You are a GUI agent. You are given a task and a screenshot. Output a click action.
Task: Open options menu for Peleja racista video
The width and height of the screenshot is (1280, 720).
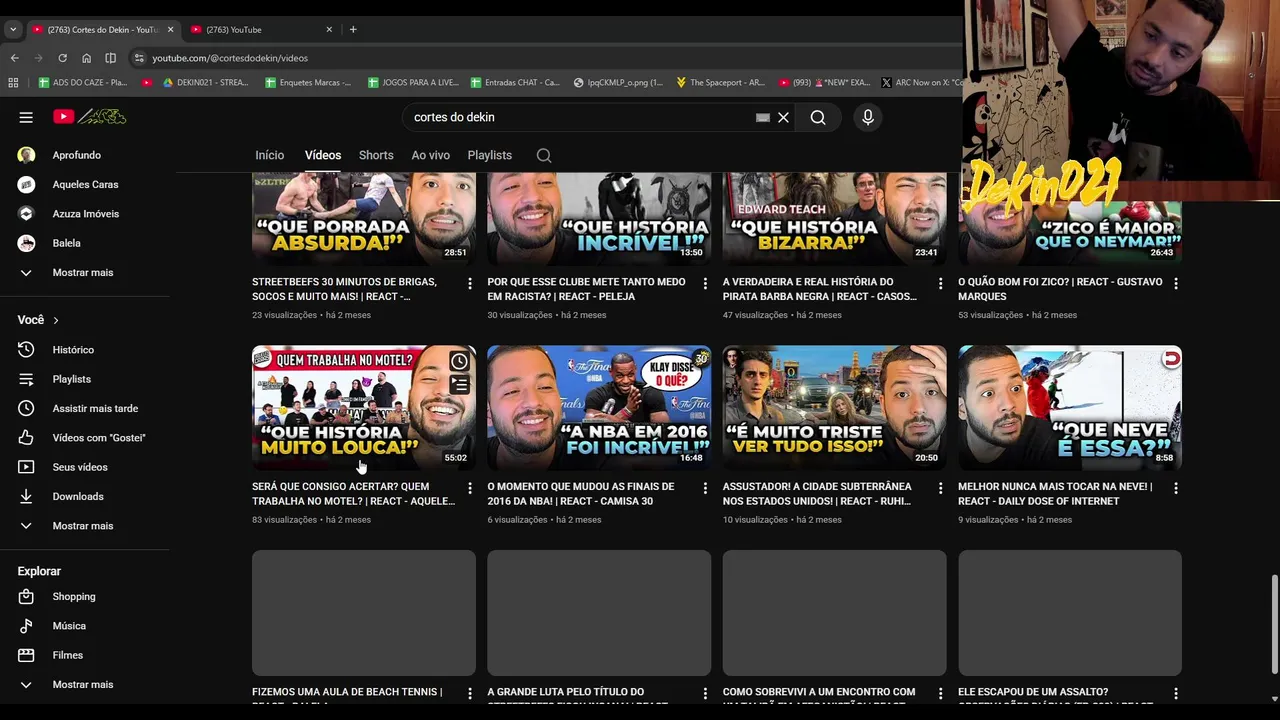point(705,284)
